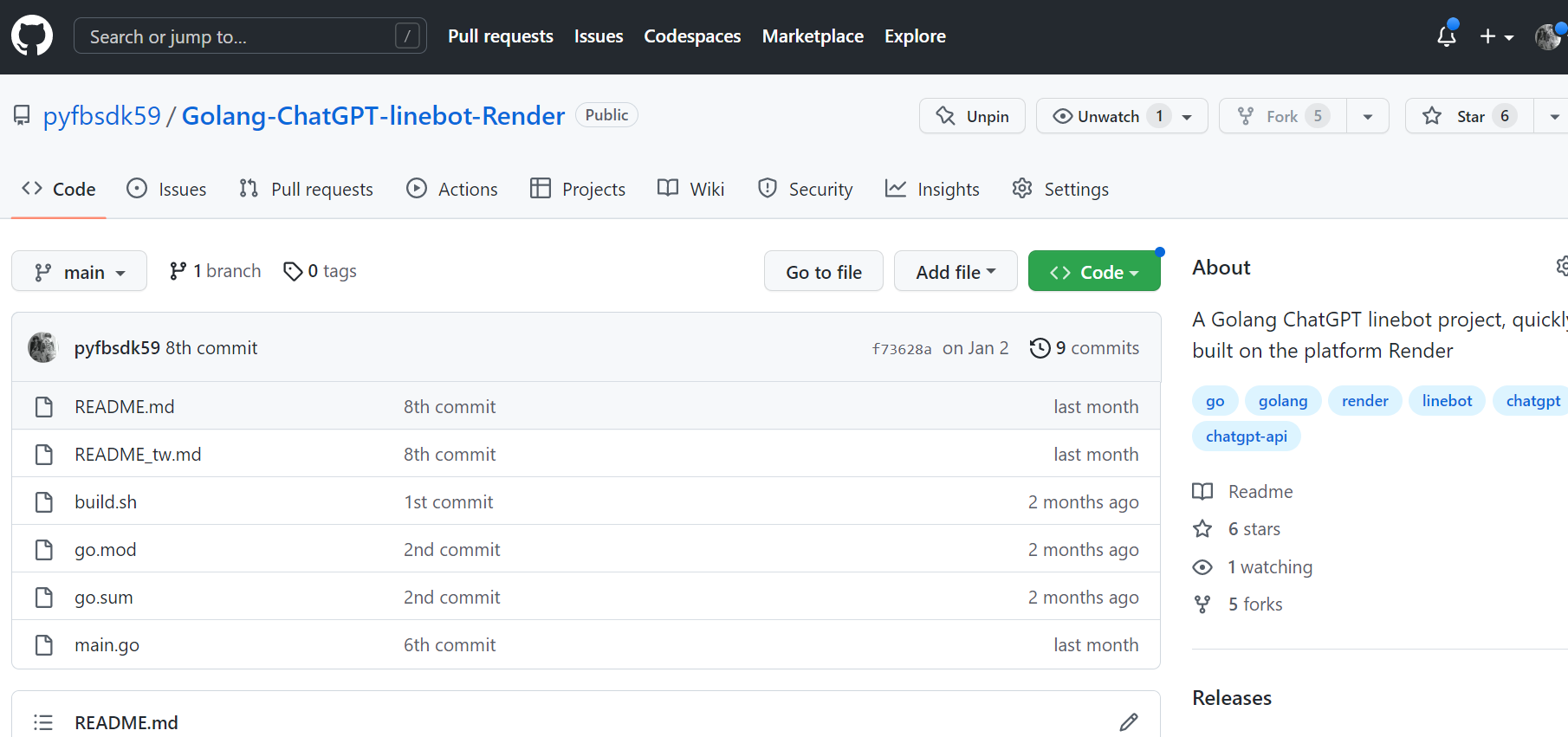Open user avatar menu

[1548, 36]
